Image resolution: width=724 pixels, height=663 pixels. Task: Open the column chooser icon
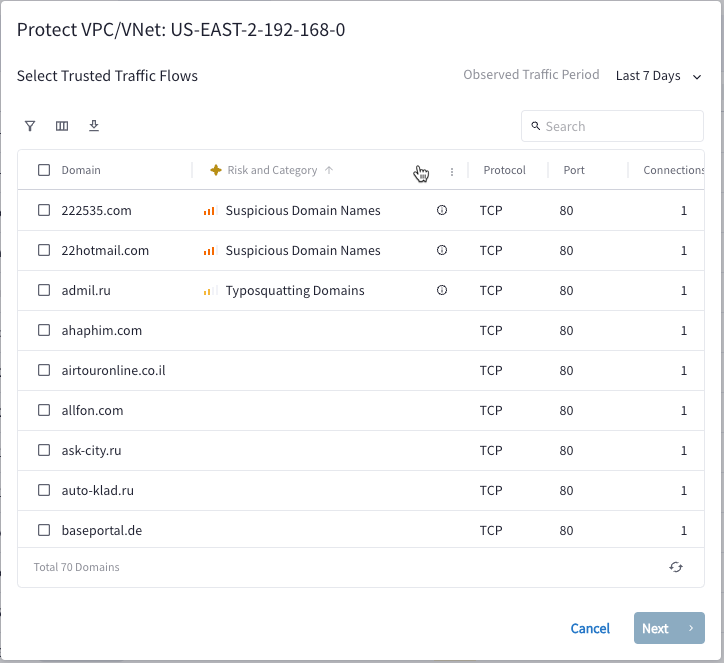coord(62,126)
